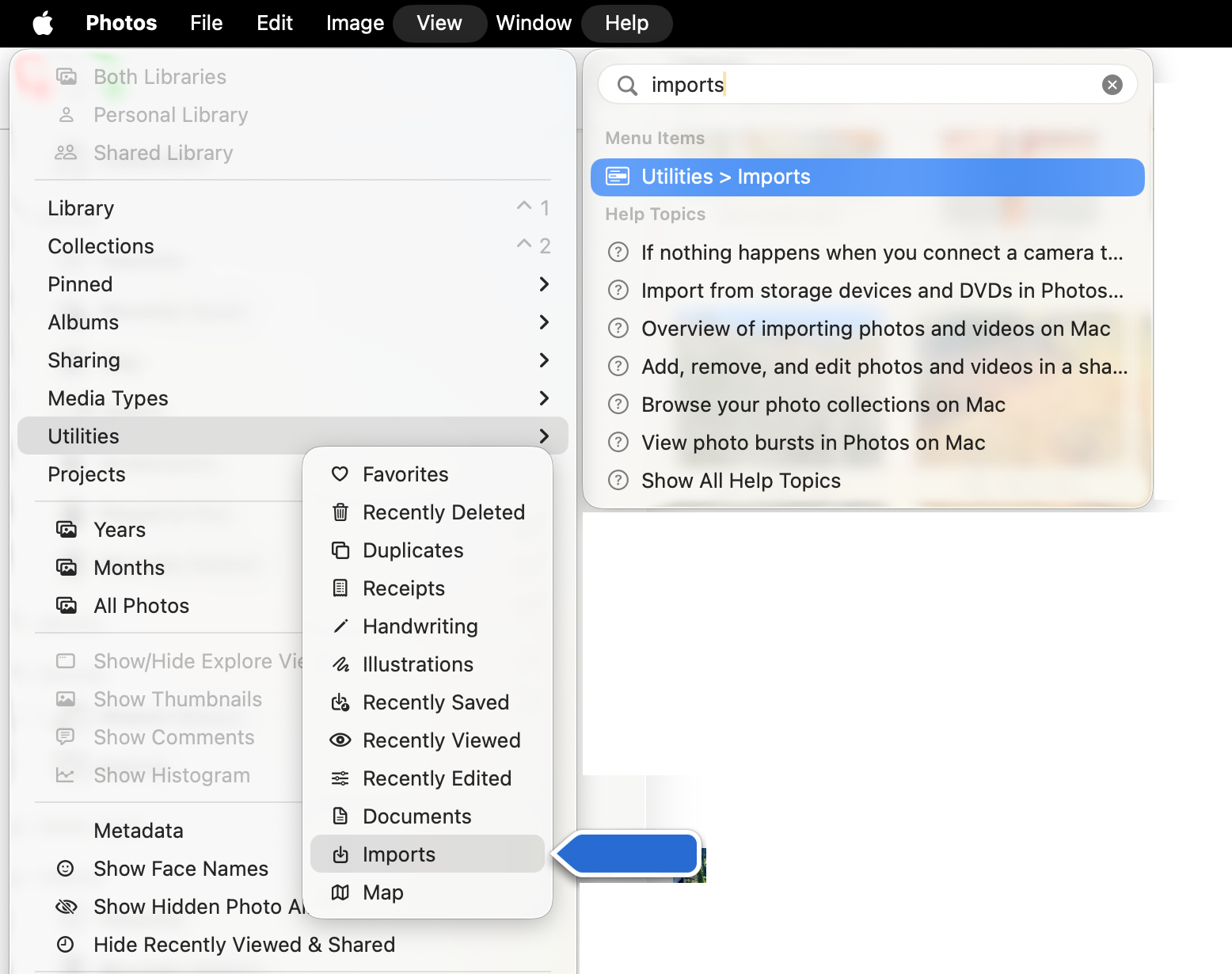Screen dimensions: 1232x974
Task: Open the Image menu
Action: point(355,23)
